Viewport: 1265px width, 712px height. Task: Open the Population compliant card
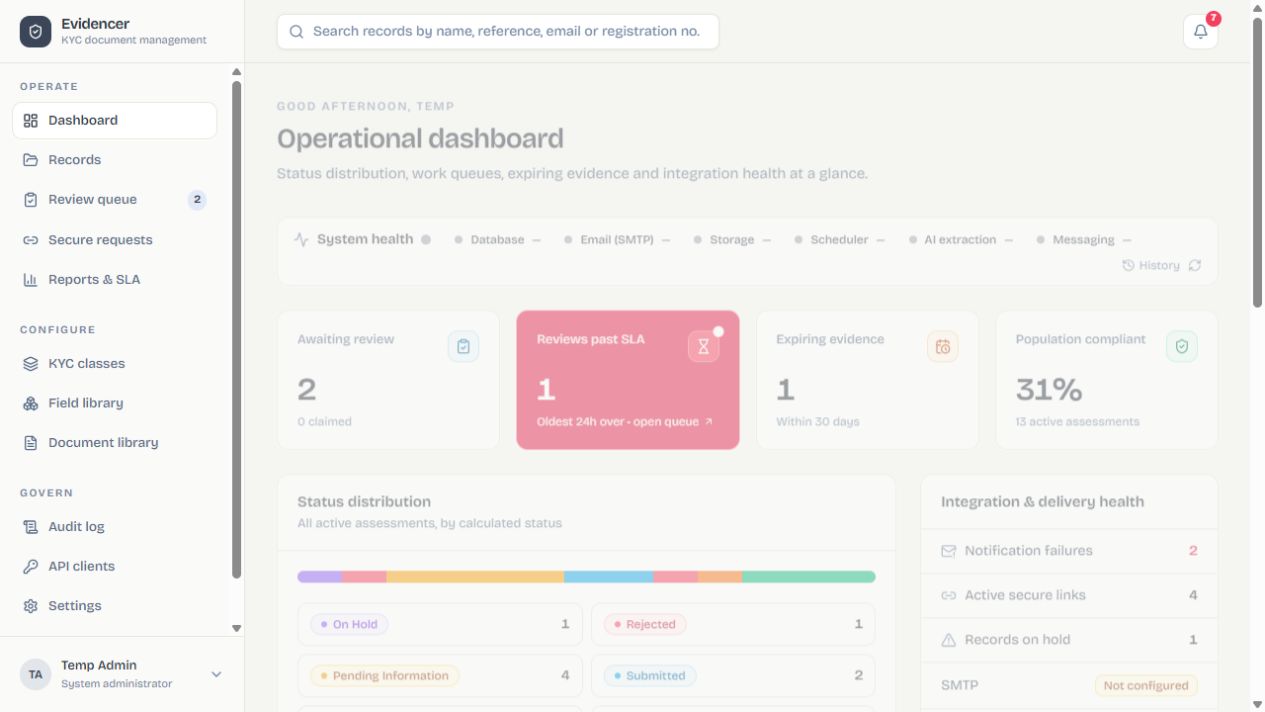(1107, 380)
